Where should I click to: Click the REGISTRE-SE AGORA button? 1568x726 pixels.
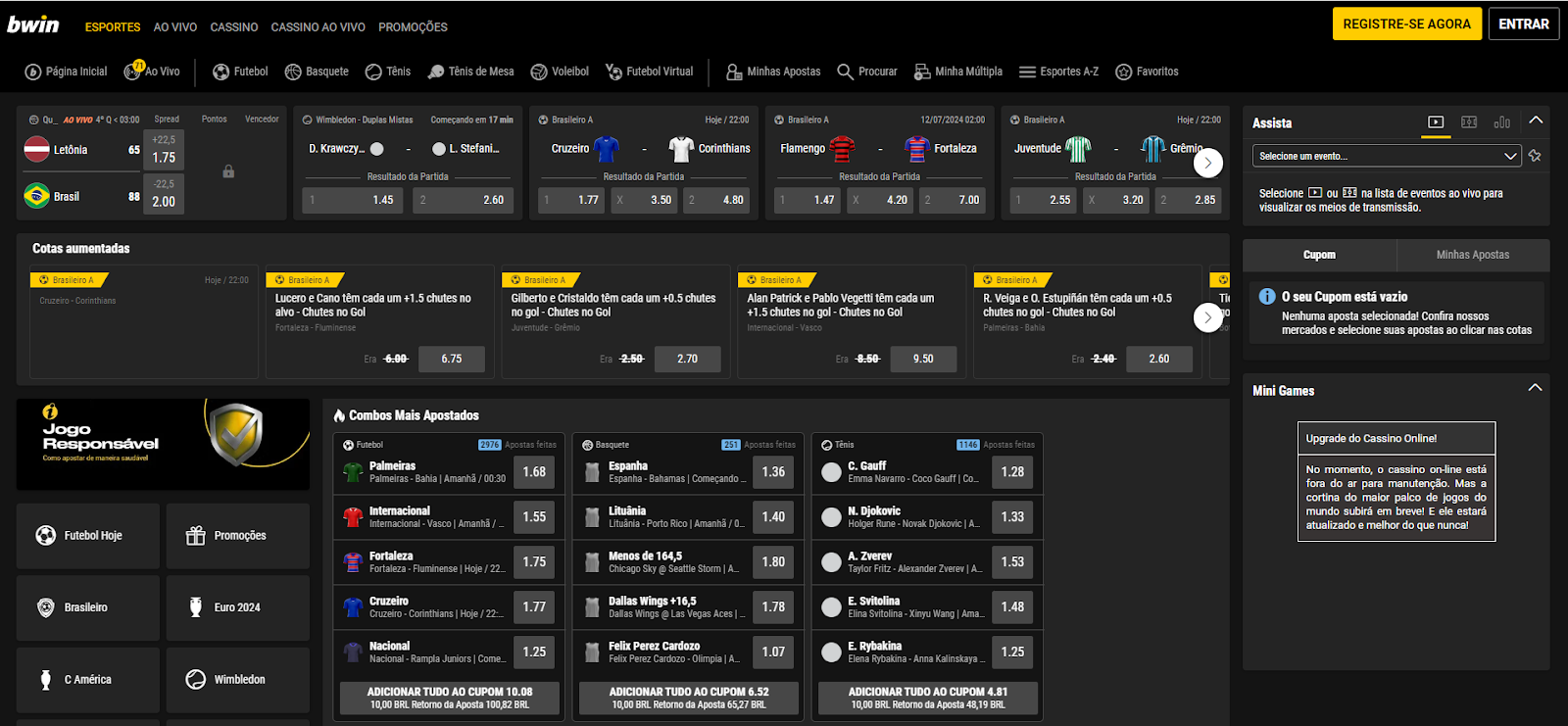point(1406,24)
